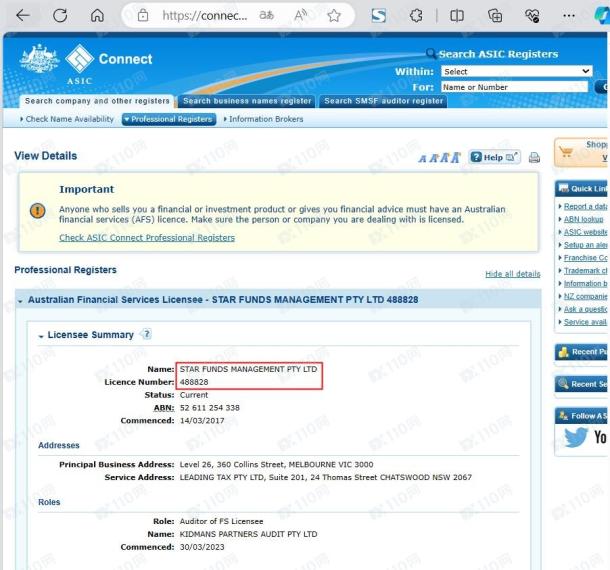
Task: Open the ABN lookup quick link
Action: click(x=584, y=219)
